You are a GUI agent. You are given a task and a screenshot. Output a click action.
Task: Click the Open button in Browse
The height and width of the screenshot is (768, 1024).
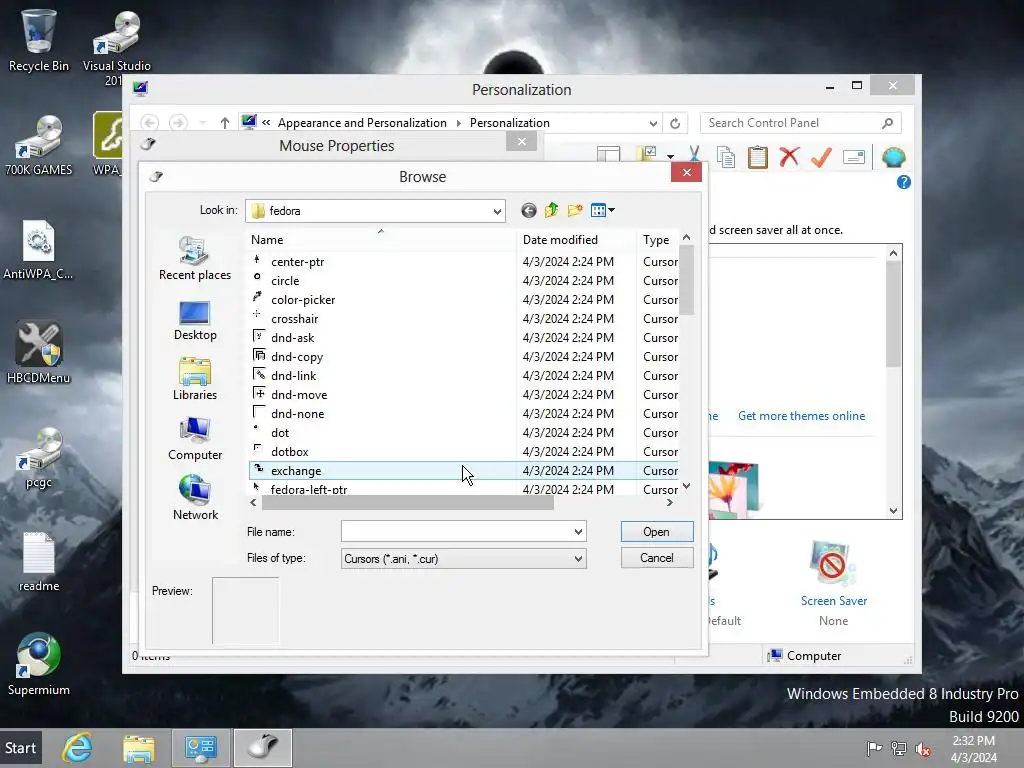point(657,532)
